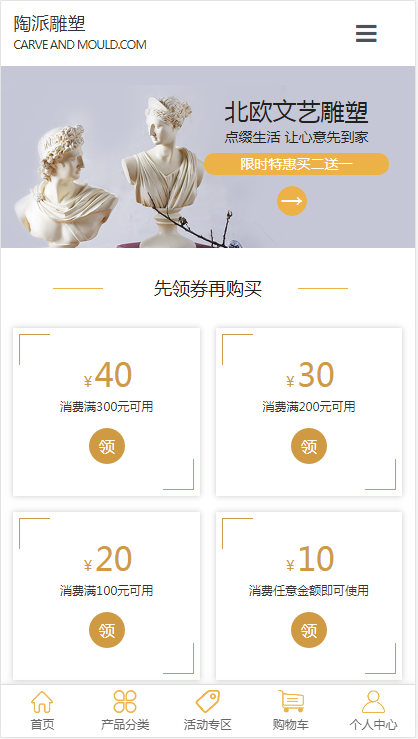
Task: Click the 消费满300元可用 coupon card text
Action: [107, 406]
